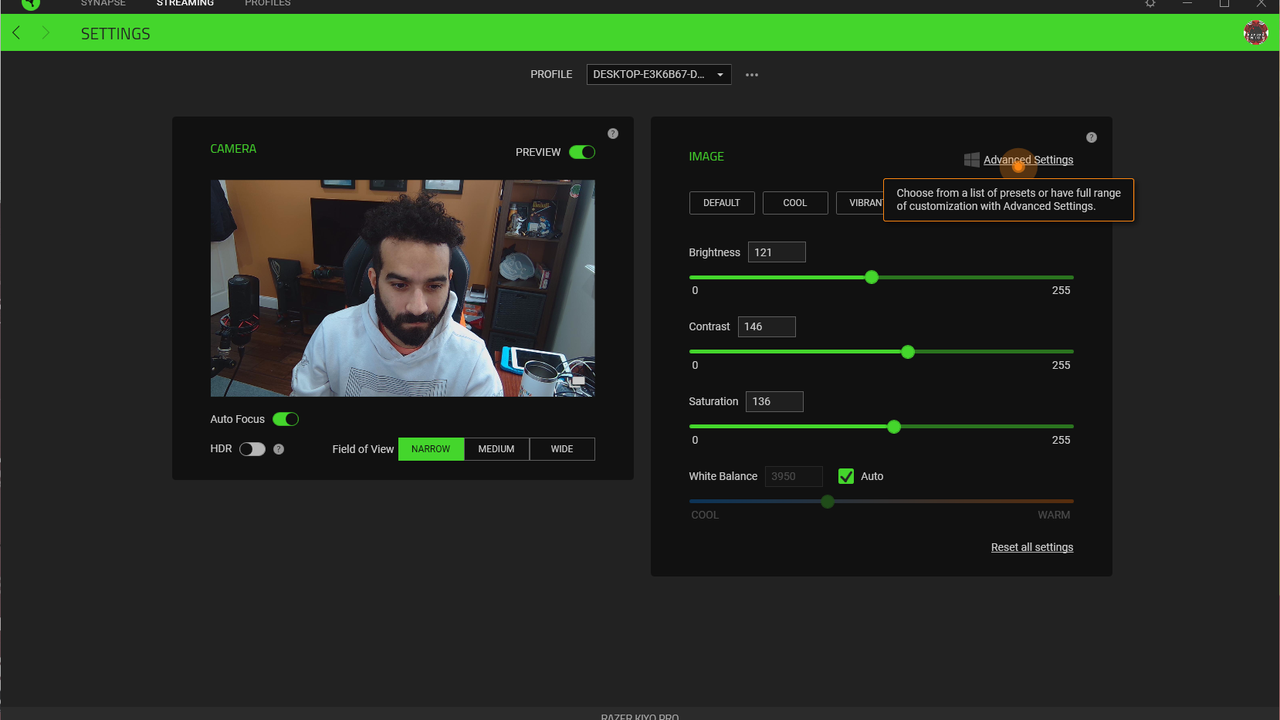Click Reset all settings link

click(x=1032, y=547)
